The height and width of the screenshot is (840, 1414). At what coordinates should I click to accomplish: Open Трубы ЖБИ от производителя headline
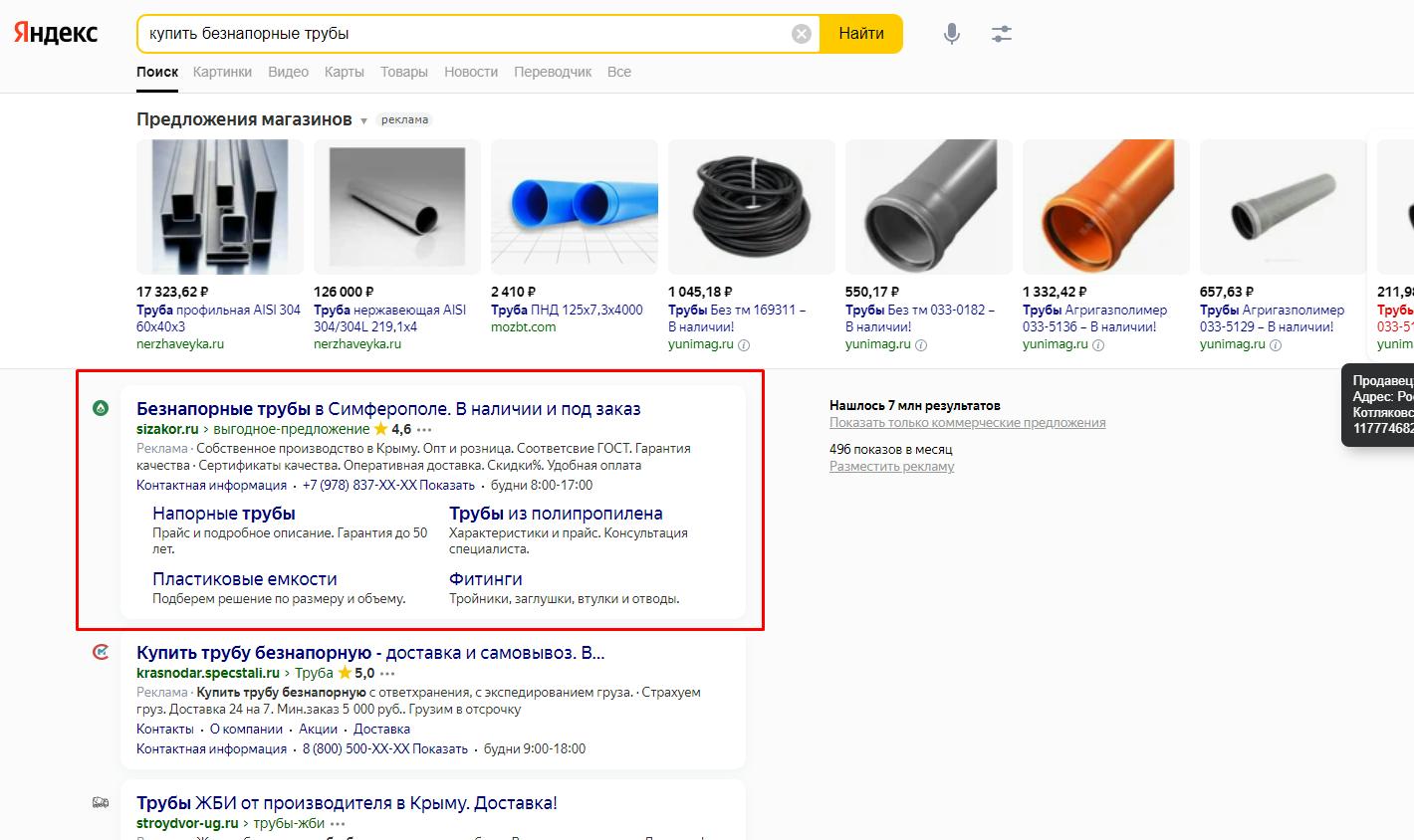(x=347, y=803)
